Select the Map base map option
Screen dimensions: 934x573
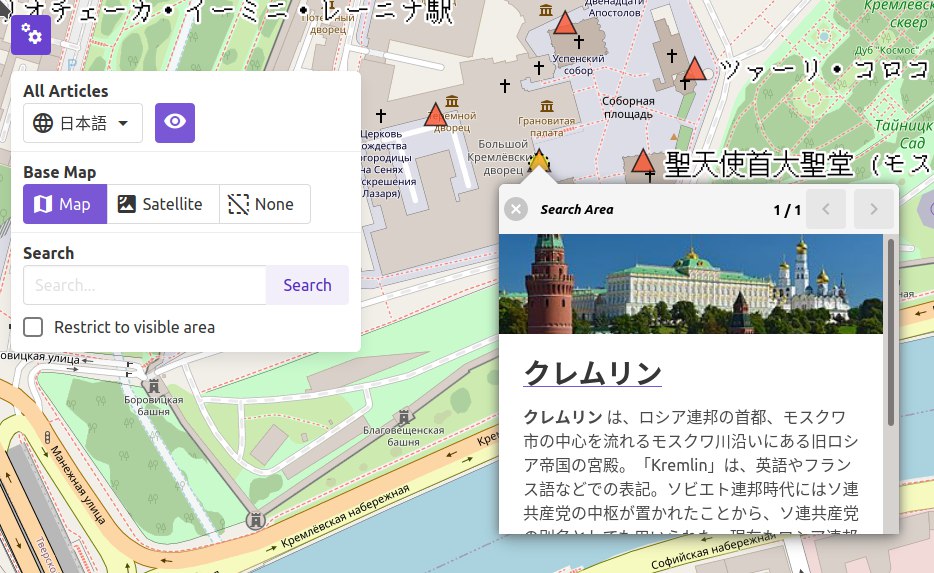click(x=65, y=204)
